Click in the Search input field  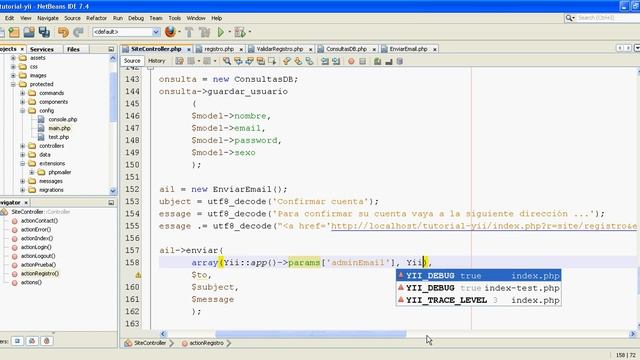(x=607, y=18)
